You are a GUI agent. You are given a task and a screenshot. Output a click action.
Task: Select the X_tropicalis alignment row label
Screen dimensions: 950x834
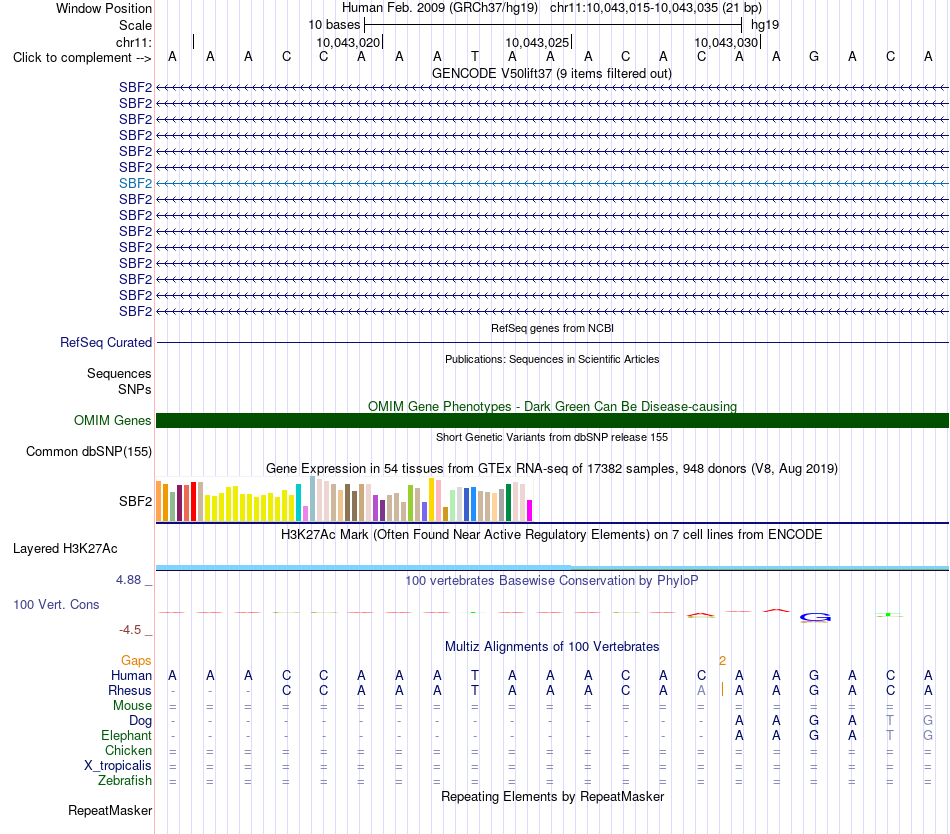pos(118,766)
